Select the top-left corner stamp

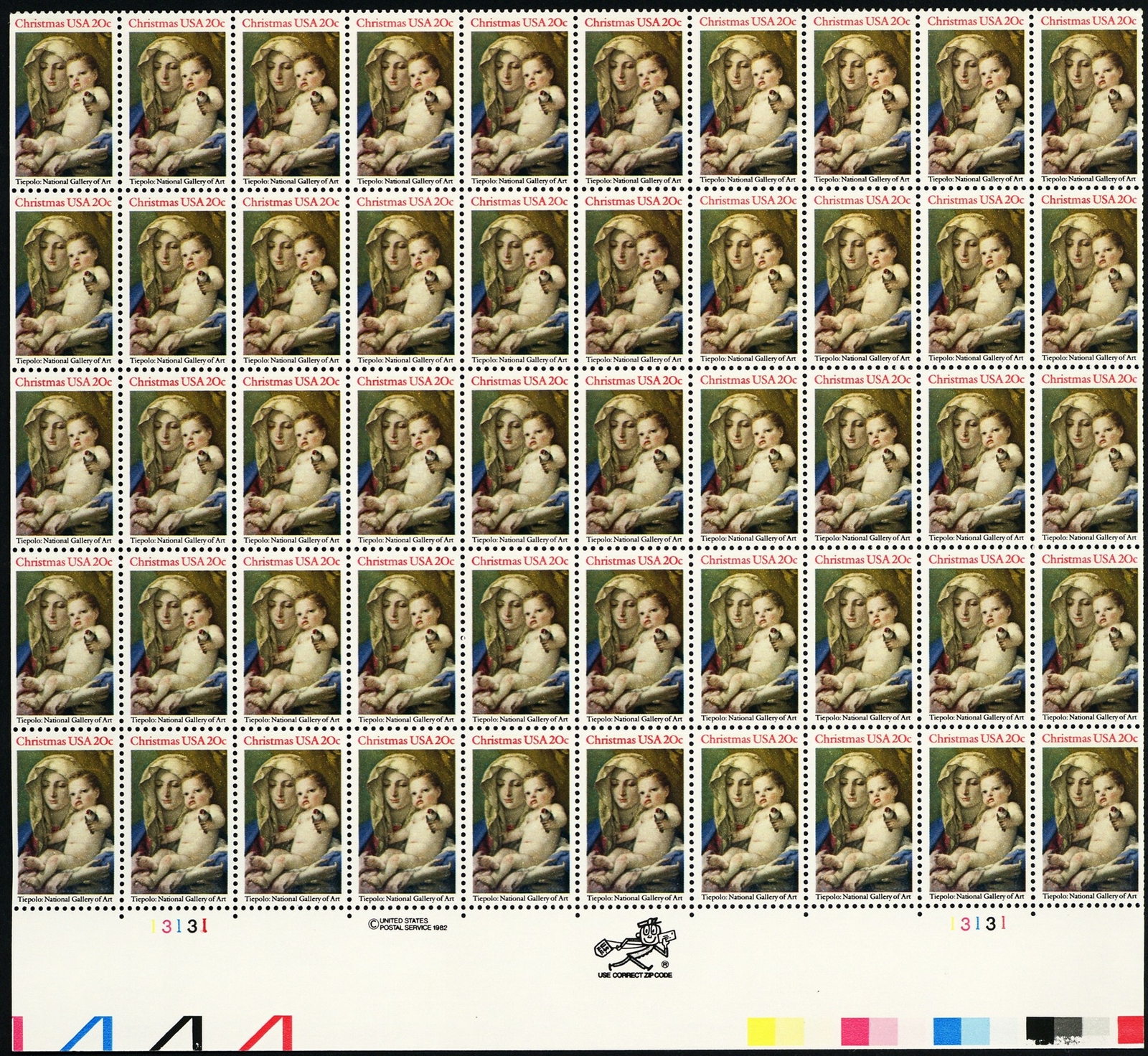(x=63, y=100)
